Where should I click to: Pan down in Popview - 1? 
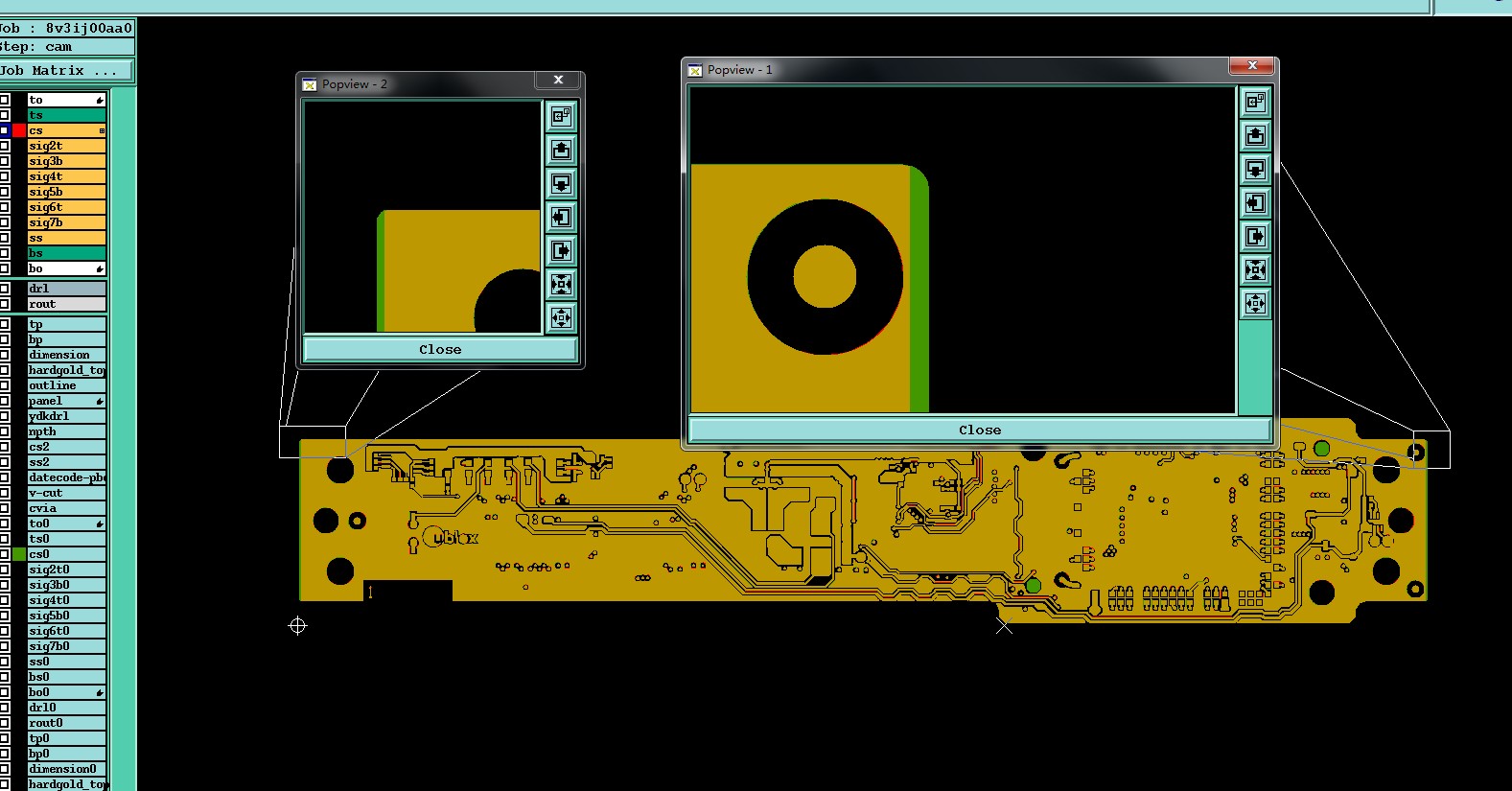(x=1255, y=170)
